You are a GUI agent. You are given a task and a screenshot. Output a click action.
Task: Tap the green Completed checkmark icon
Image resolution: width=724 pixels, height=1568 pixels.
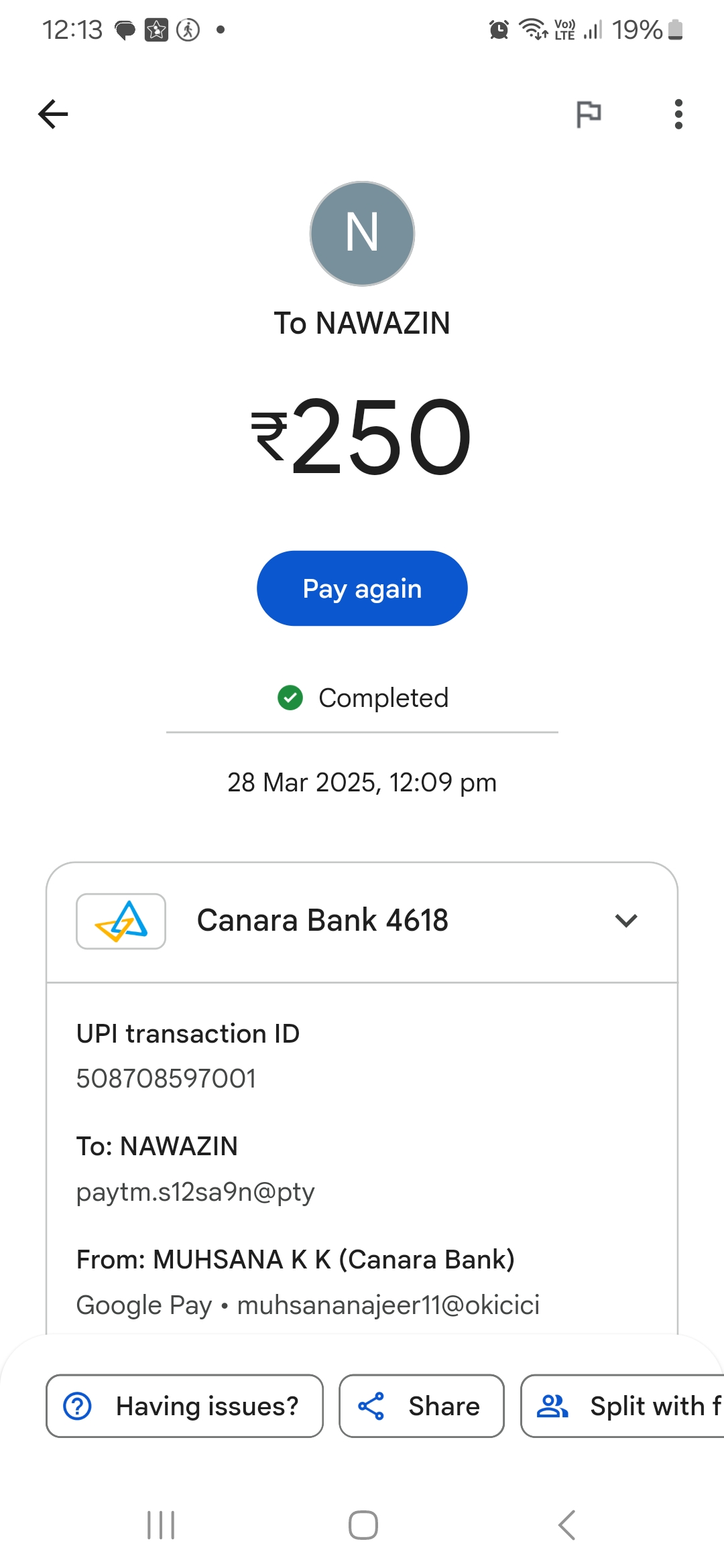(290, 698)
